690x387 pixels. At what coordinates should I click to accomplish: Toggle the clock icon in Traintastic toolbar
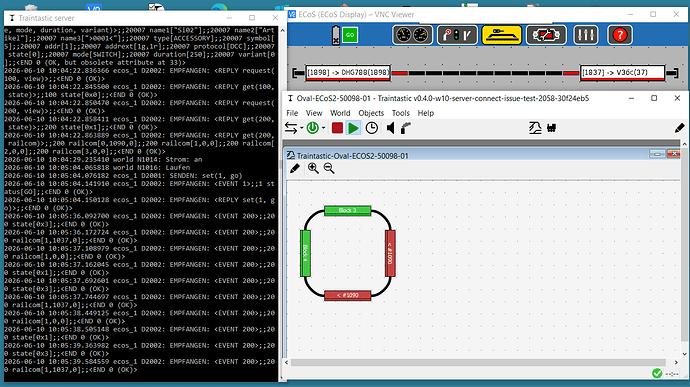point(372,128)
